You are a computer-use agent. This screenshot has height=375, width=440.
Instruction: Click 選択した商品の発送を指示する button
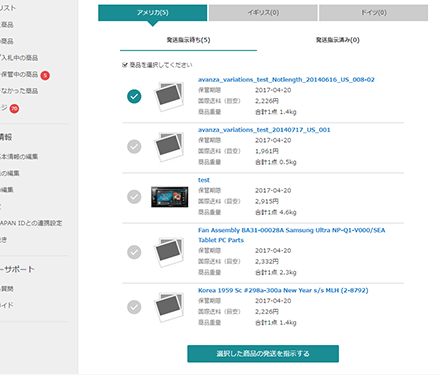click(x=263, y=354)
